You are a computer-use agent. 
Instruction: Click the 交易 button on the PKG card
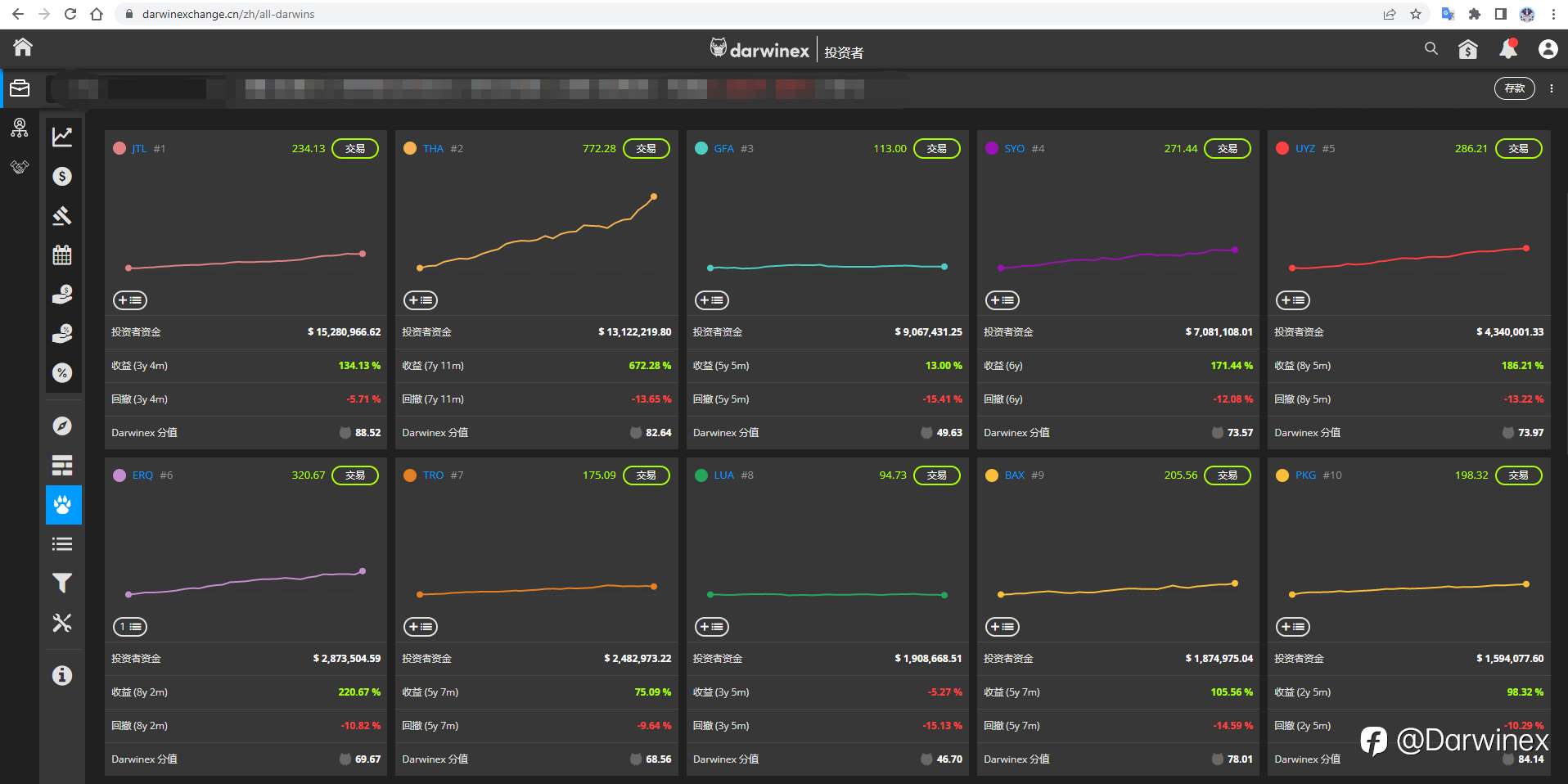click(1519, 475)
